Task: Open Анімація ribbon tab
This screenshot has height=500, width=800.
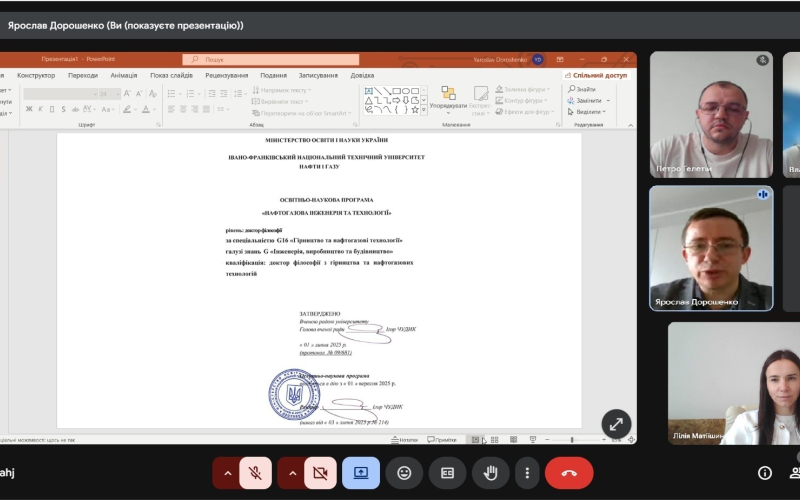Action: 123,76
